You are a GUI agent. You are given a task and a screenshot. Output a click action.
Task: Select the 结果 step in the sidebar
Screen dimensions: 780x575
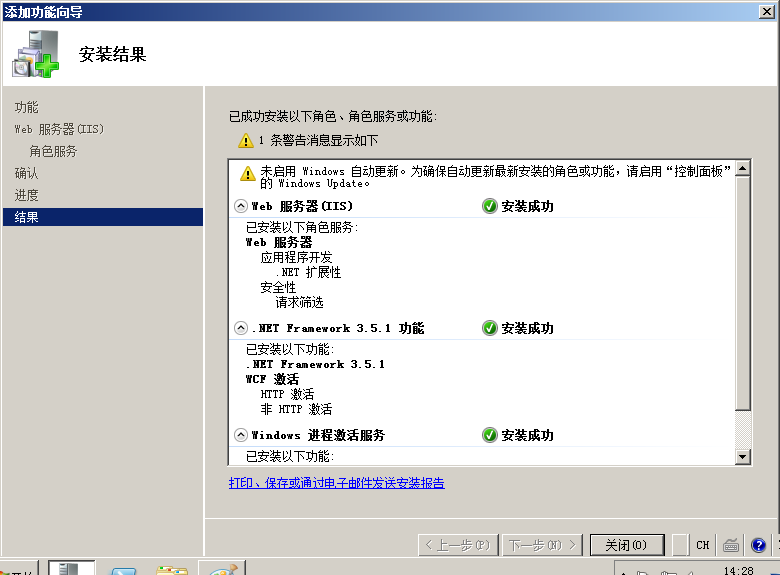click(x=27, y=217)
